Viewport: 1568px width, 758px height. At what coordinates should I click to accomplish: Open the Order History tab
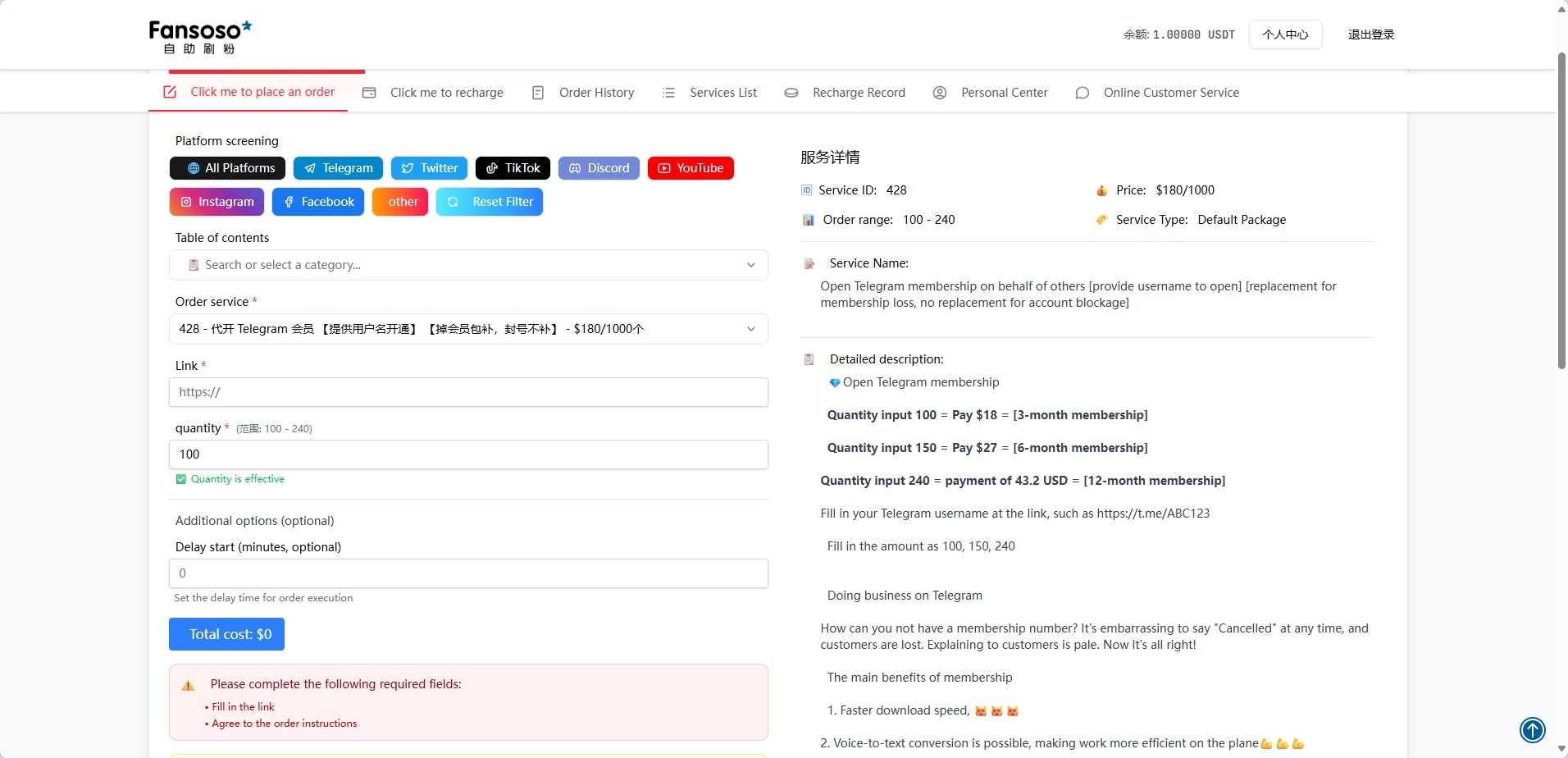point(583,93)
